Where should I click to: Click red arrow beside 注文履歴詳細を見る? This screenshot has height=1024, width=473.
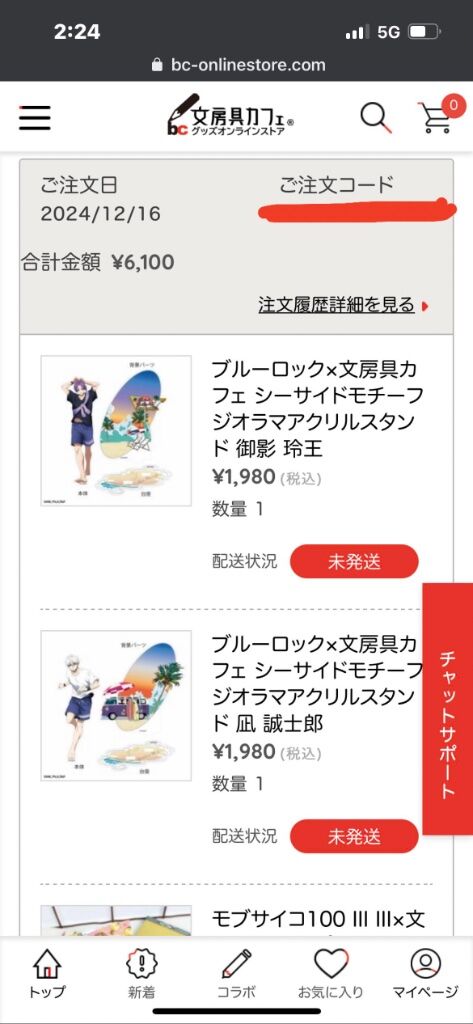pos(425,306)
